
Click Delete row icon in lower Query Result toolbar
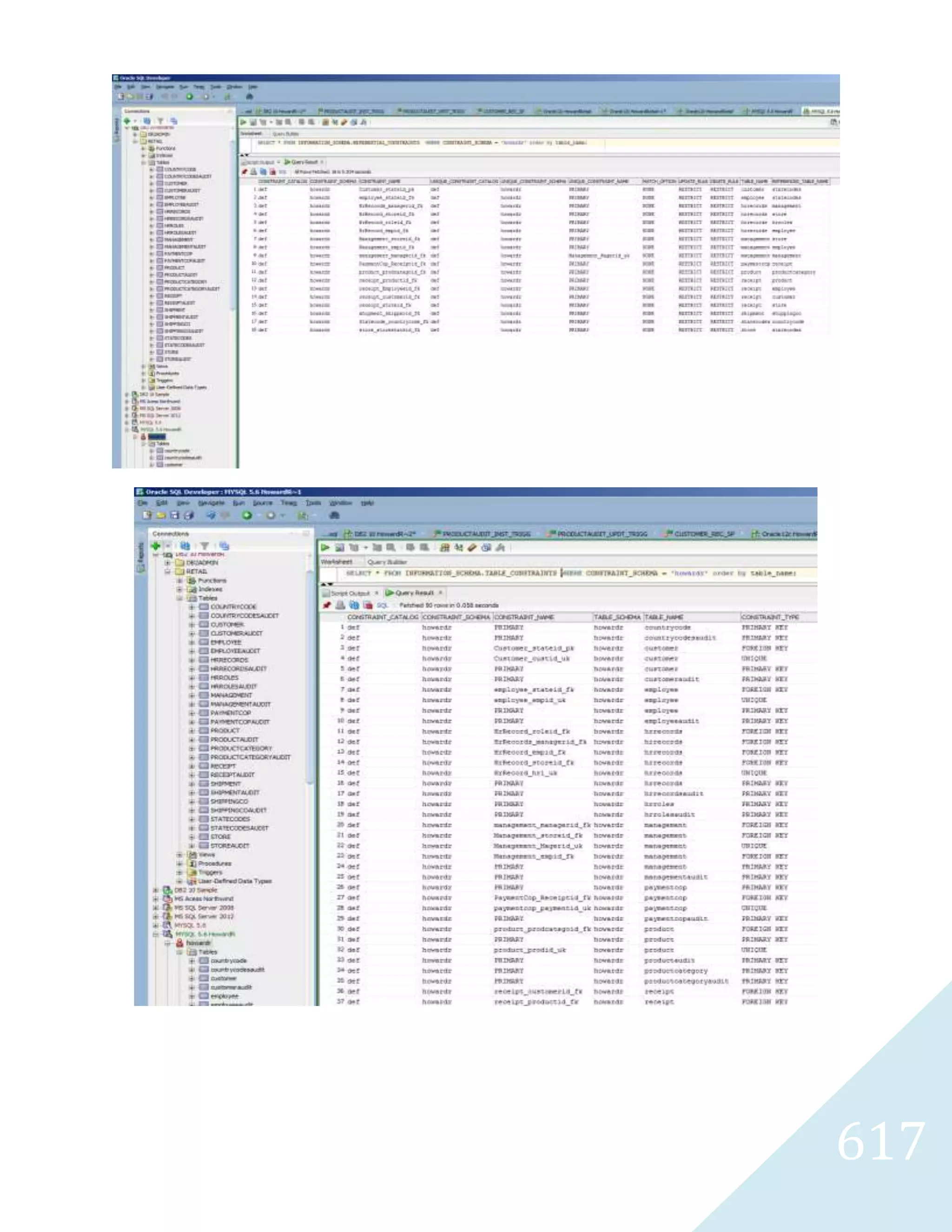click(x=368, y=605)
